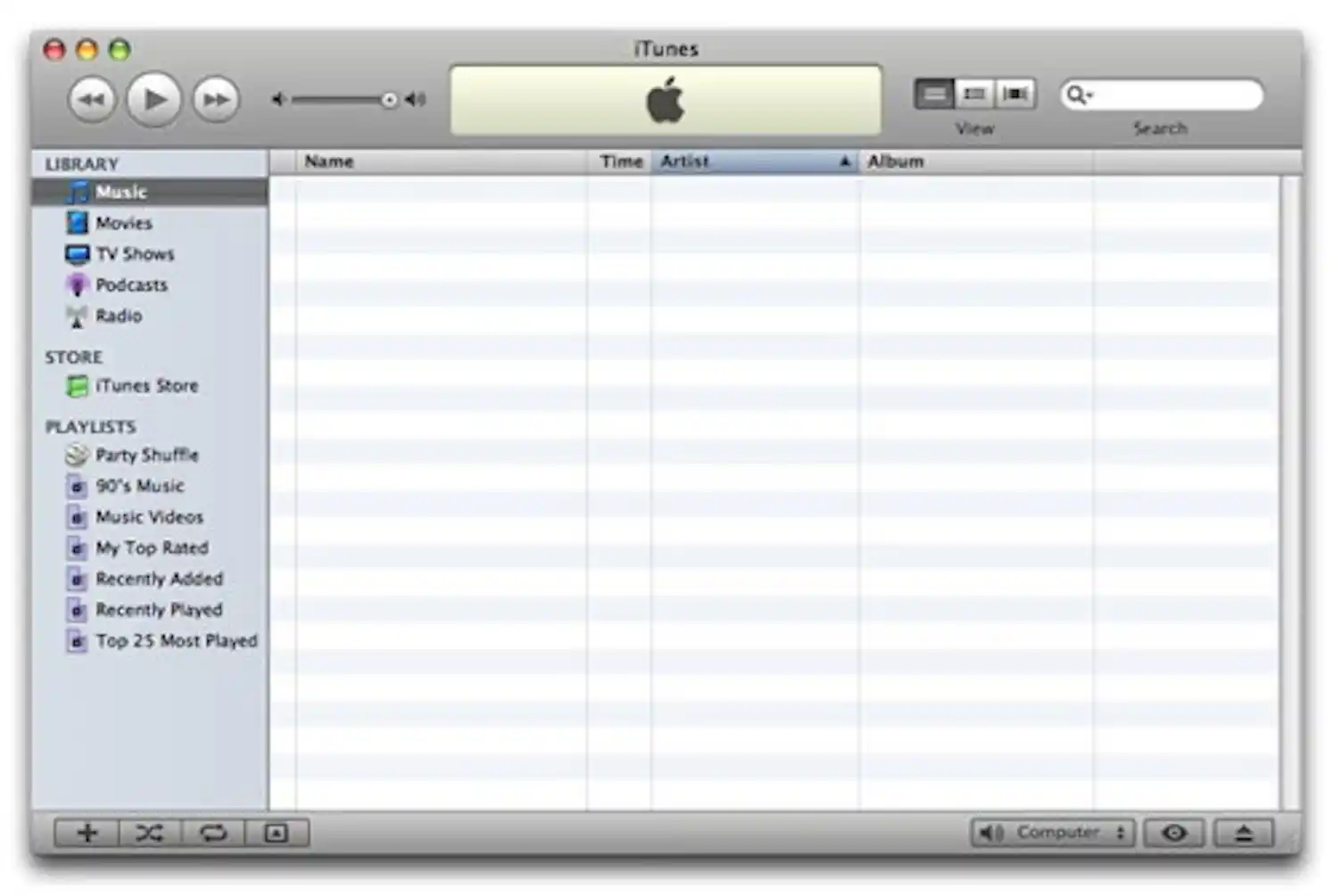The image size is (1338, 896).
Task: Toggle shuffle playback mode
Action: click(150, 832)
